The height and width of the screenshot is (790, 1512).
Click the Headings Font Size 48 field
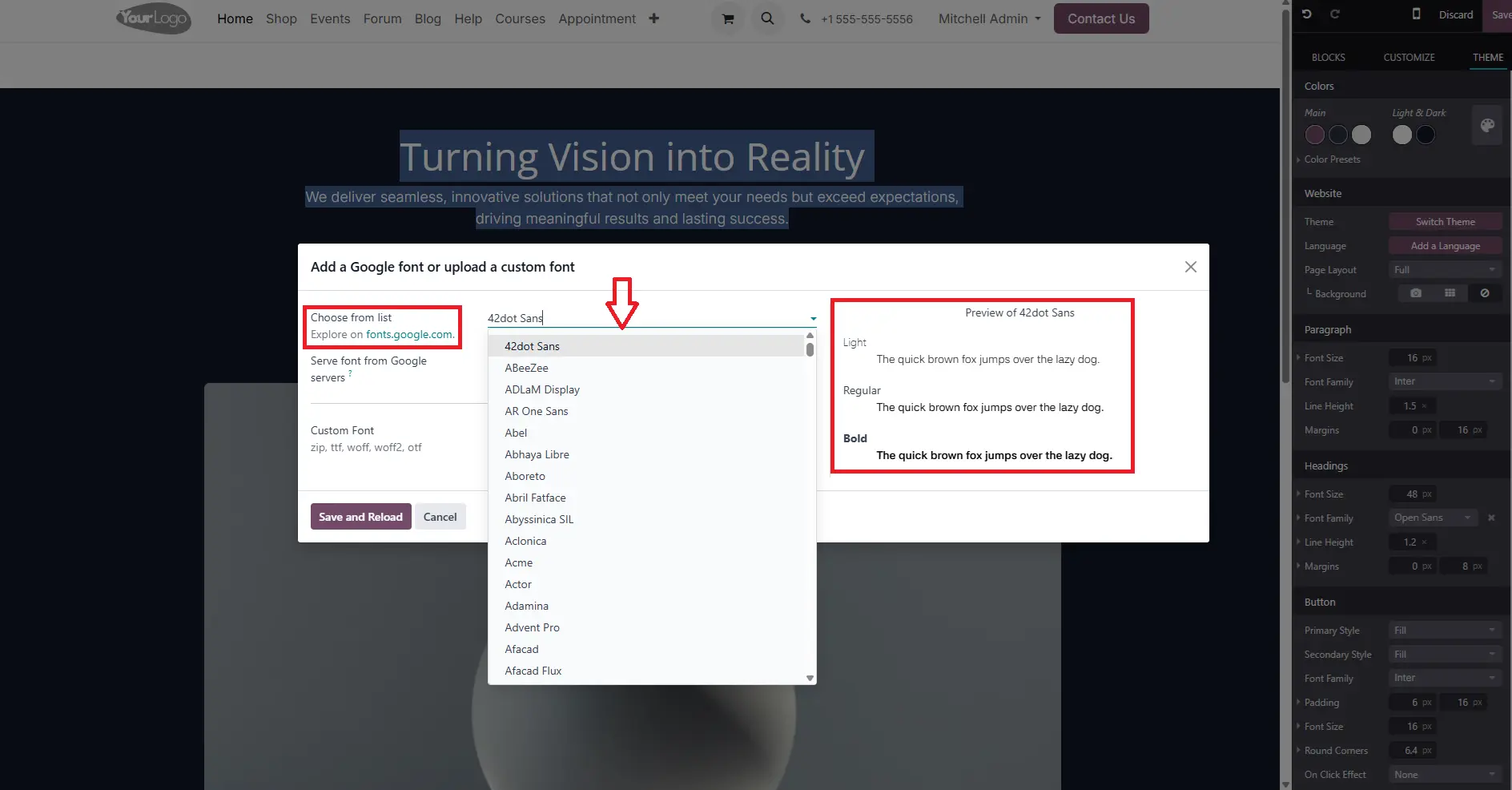click(x=1412, y=494)
